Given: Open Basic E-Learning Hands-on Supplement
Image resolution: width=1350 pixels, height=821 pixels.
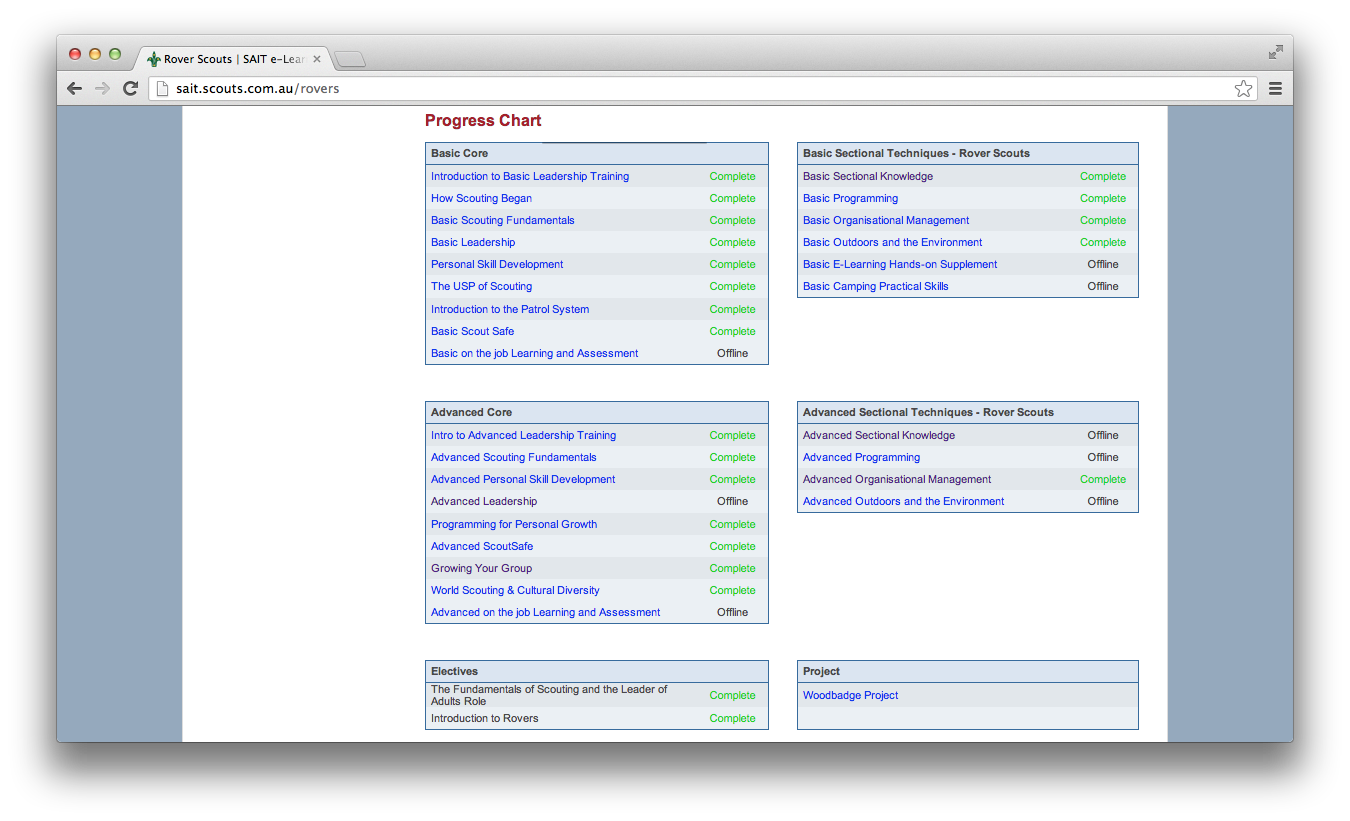Looking at the screenshot, I should coord(900,264).
